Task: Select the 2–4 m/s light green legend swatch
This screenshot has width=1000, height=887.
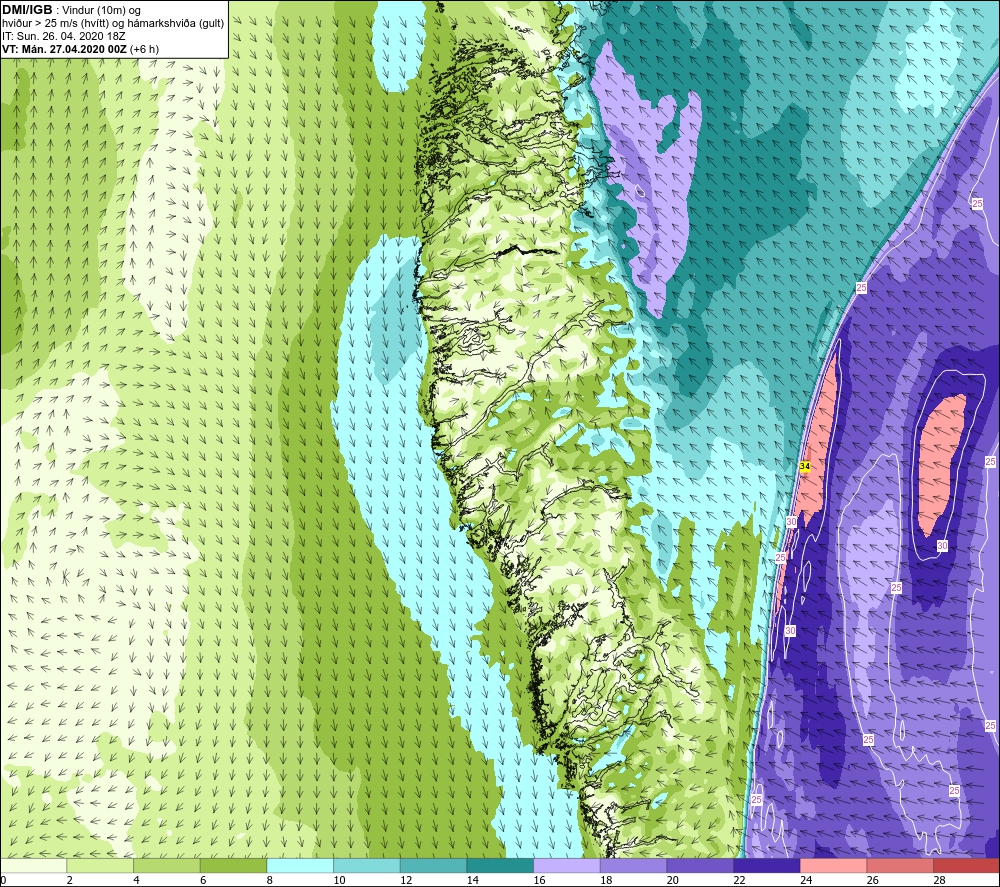Action: pyautogui.click(x=99, y=865)
